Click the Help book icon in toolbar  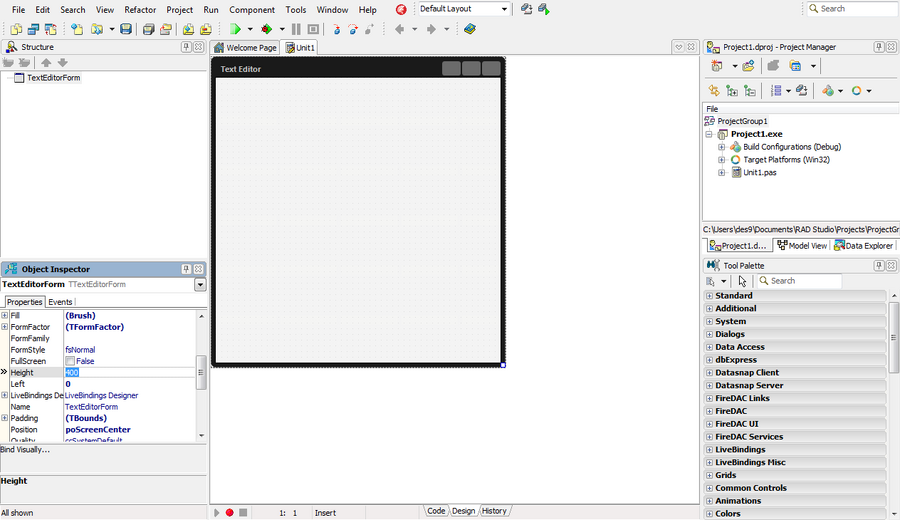pyautogui.click(x=470, y=29)
